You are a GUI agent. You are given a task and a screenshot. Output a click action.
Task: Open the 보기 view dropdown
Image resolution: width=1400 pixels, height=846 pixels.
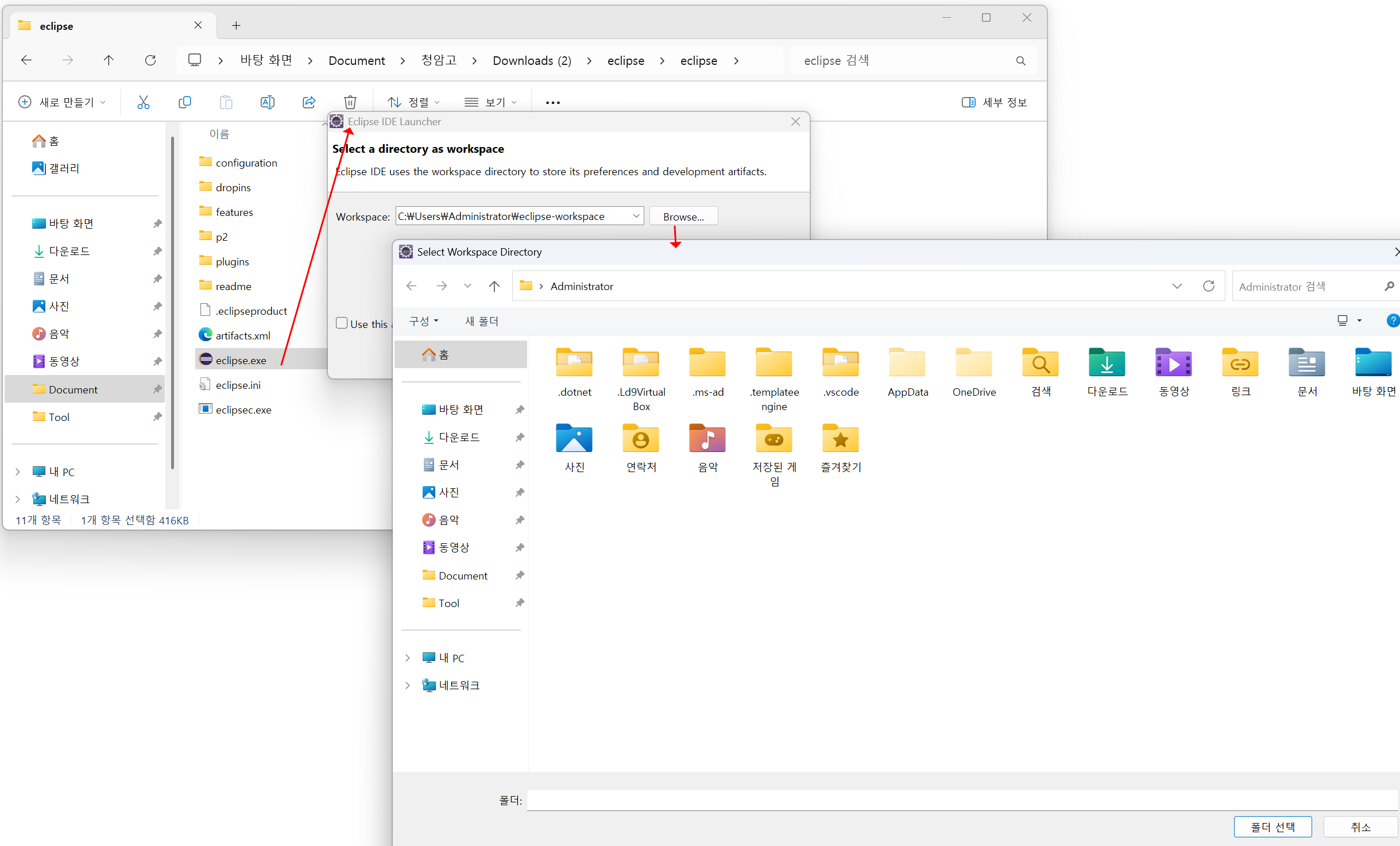[x=490, y=102]
